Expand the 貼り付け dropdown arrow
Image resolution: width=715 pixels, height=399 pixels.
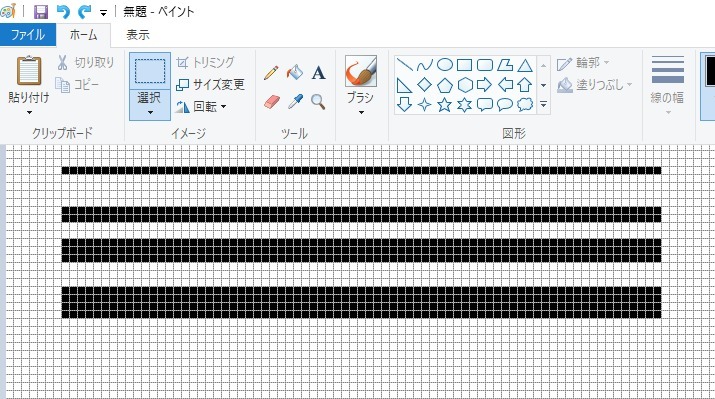[29, 112]
